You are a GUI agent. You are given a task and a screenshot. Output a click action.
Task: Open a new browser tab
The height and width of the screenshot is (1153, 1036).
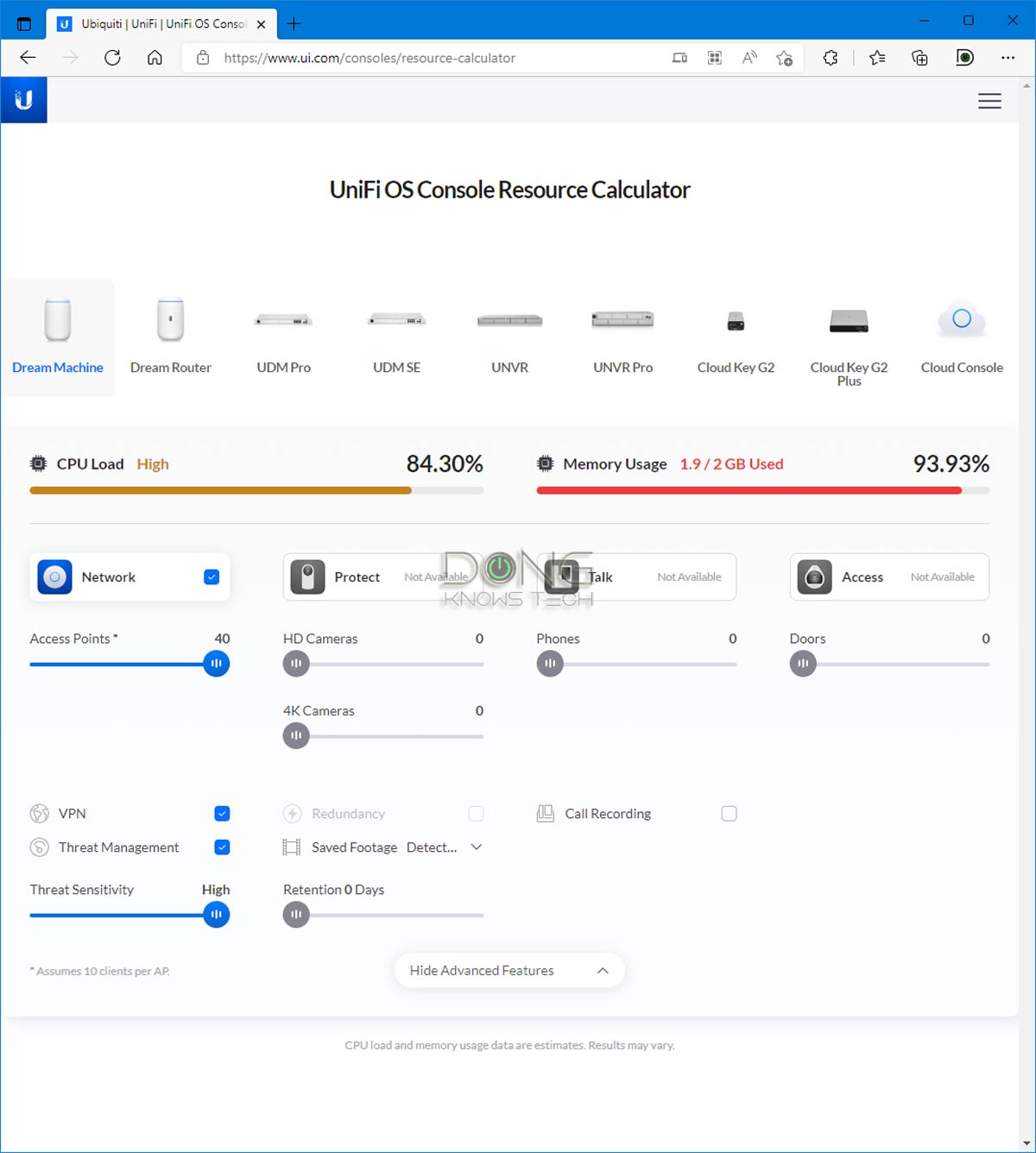[x=294, y=23]
